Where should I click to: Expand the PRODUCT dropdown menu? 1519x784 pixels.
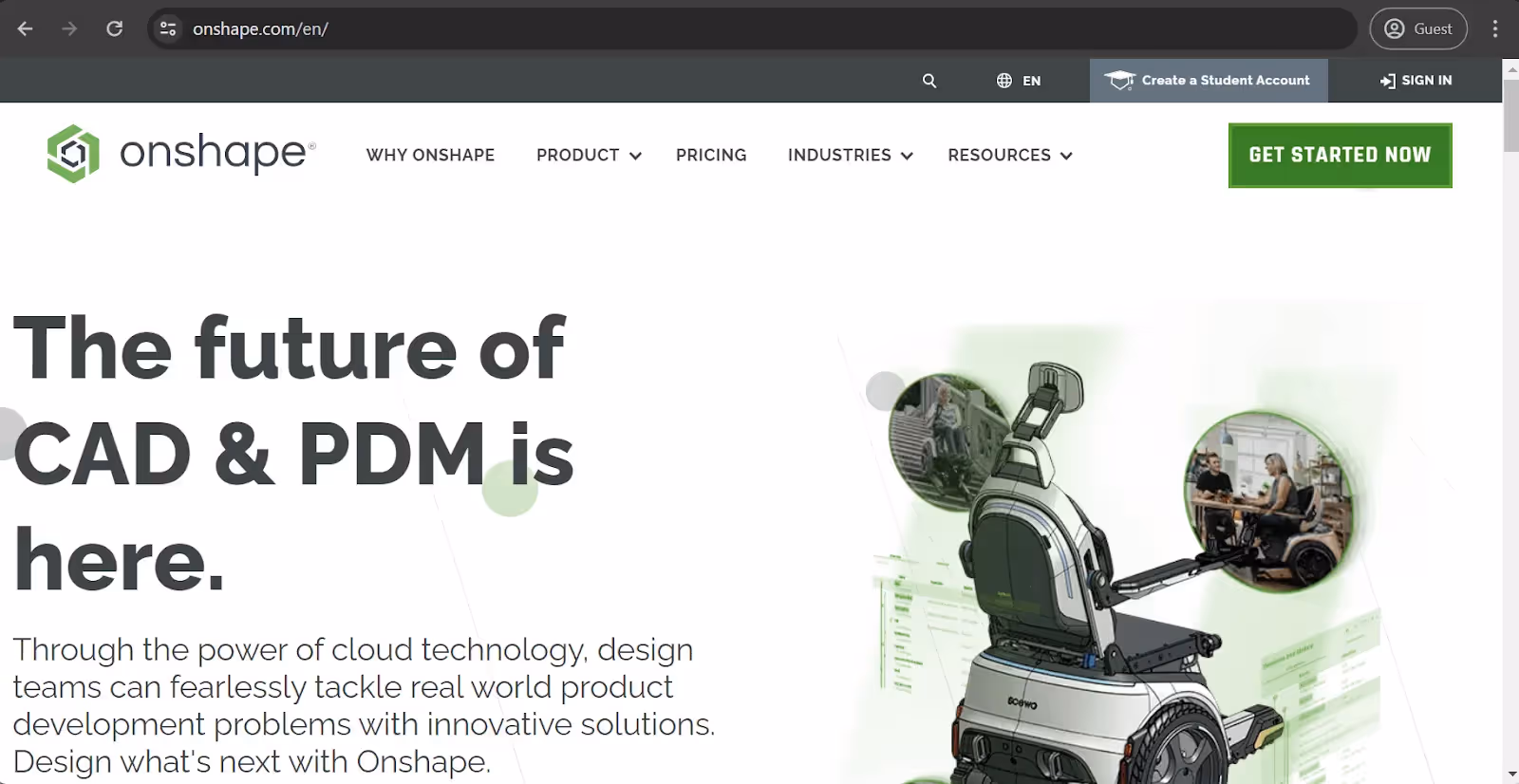pos(589,155)
